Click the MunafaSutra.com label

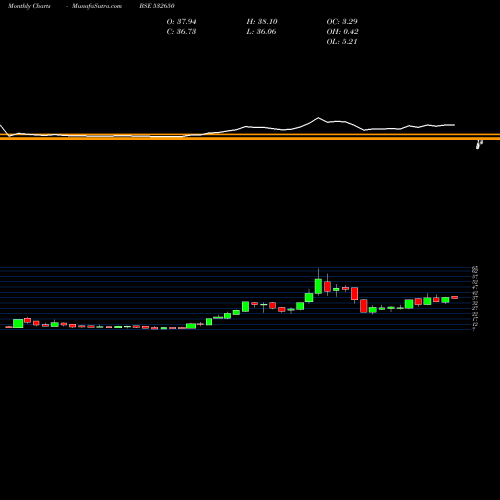(97, 6)
